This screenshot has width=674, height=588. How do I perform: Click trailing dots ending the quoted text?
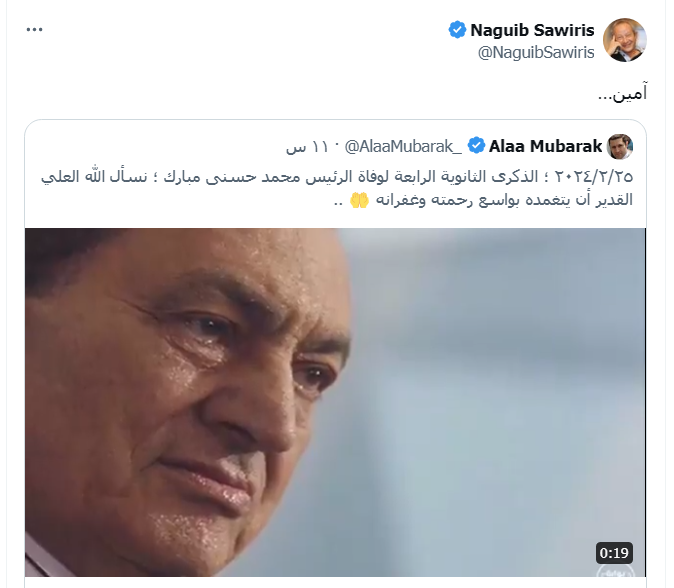tap(340, 199)
